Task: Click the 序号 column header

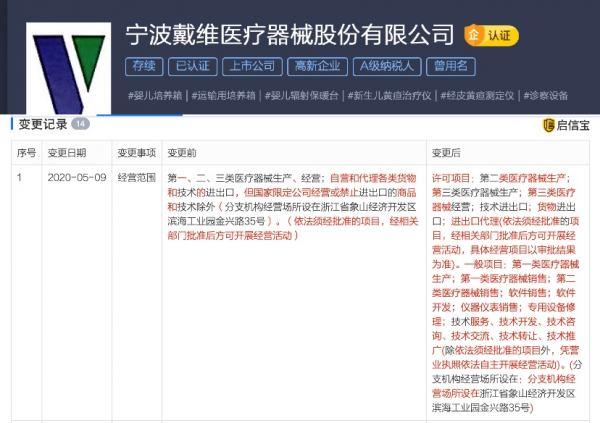Action: (x=26, y=153)
